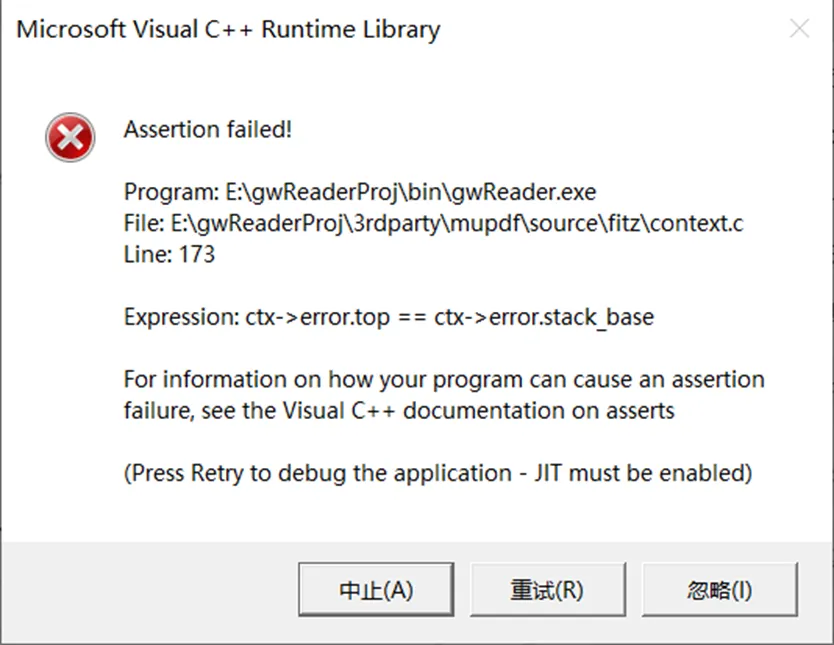
Task: Click the 'Expression:' label text
Action: click(x=182, y=317)
